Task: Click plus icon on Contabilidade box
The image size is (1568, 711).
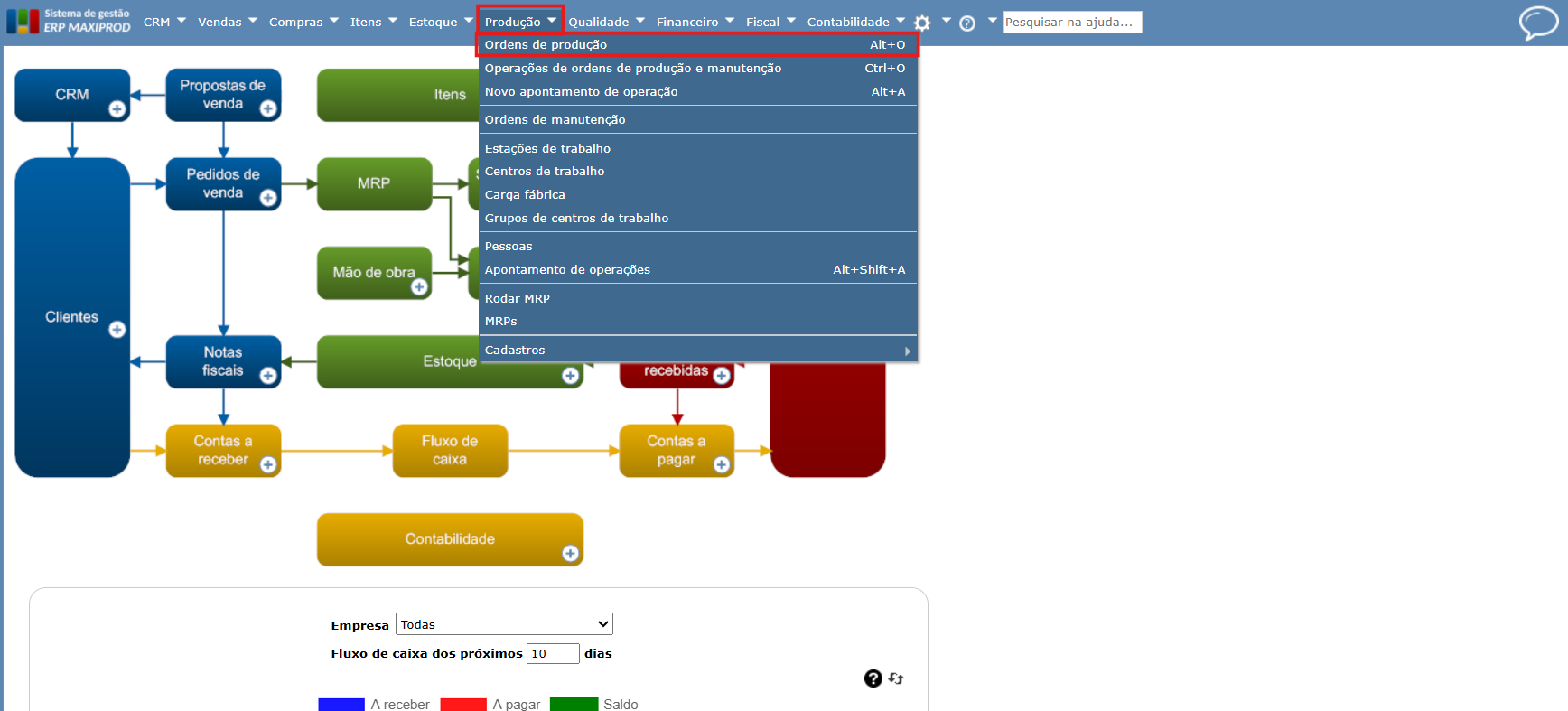Action: pos(570,554)
